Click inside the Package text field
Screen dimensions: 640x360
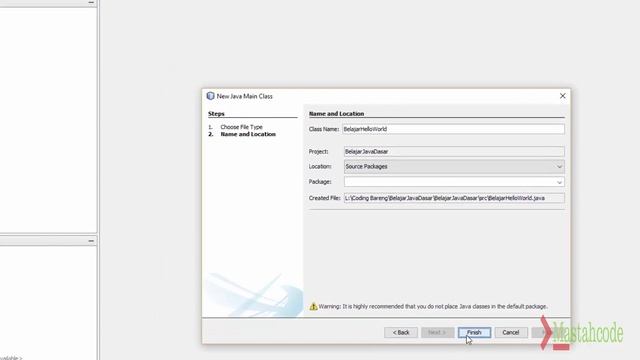(x=449, y=182)
